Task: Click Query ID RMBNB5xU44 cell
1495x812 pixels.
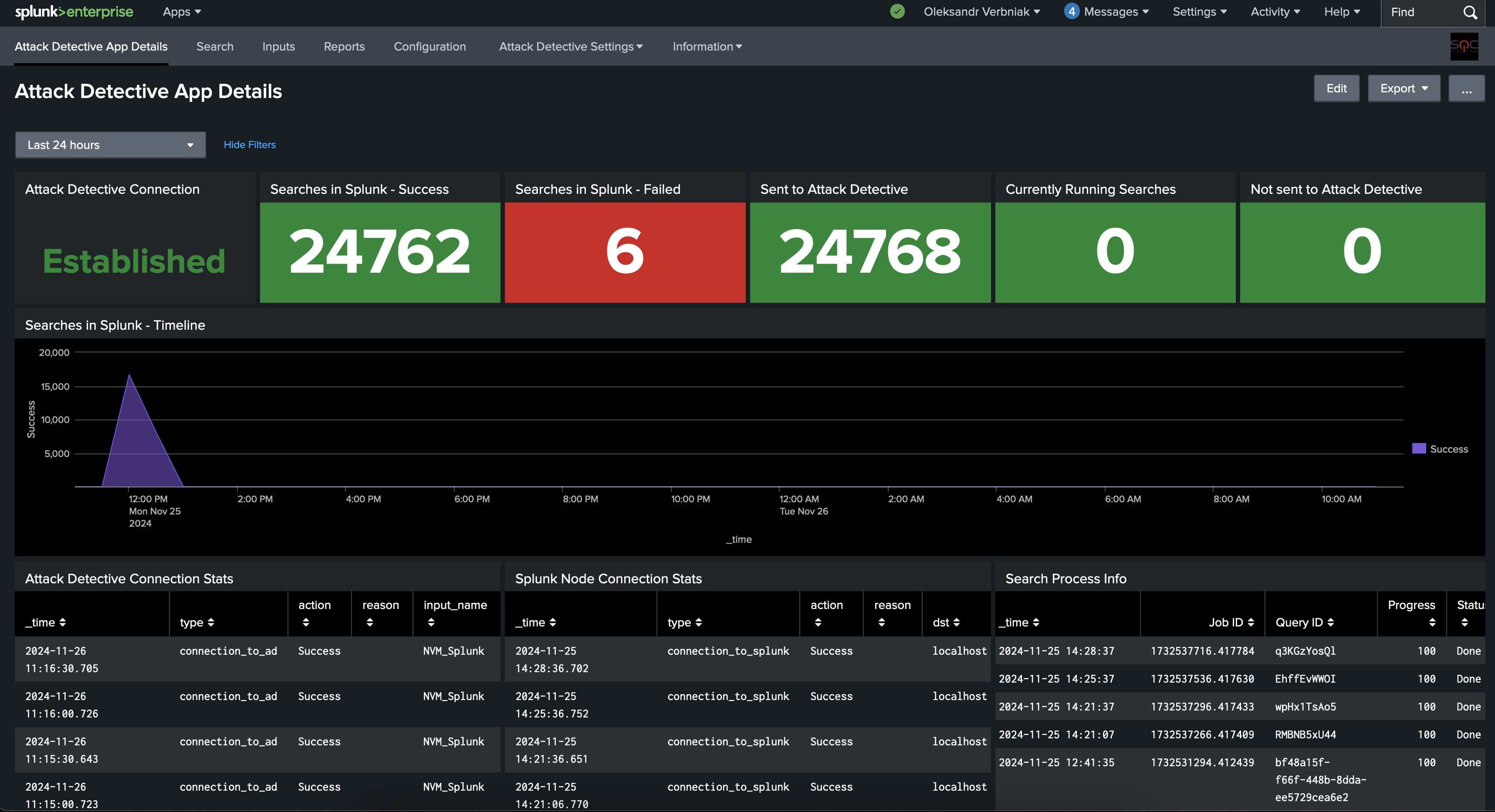Action: [1305, 734]
